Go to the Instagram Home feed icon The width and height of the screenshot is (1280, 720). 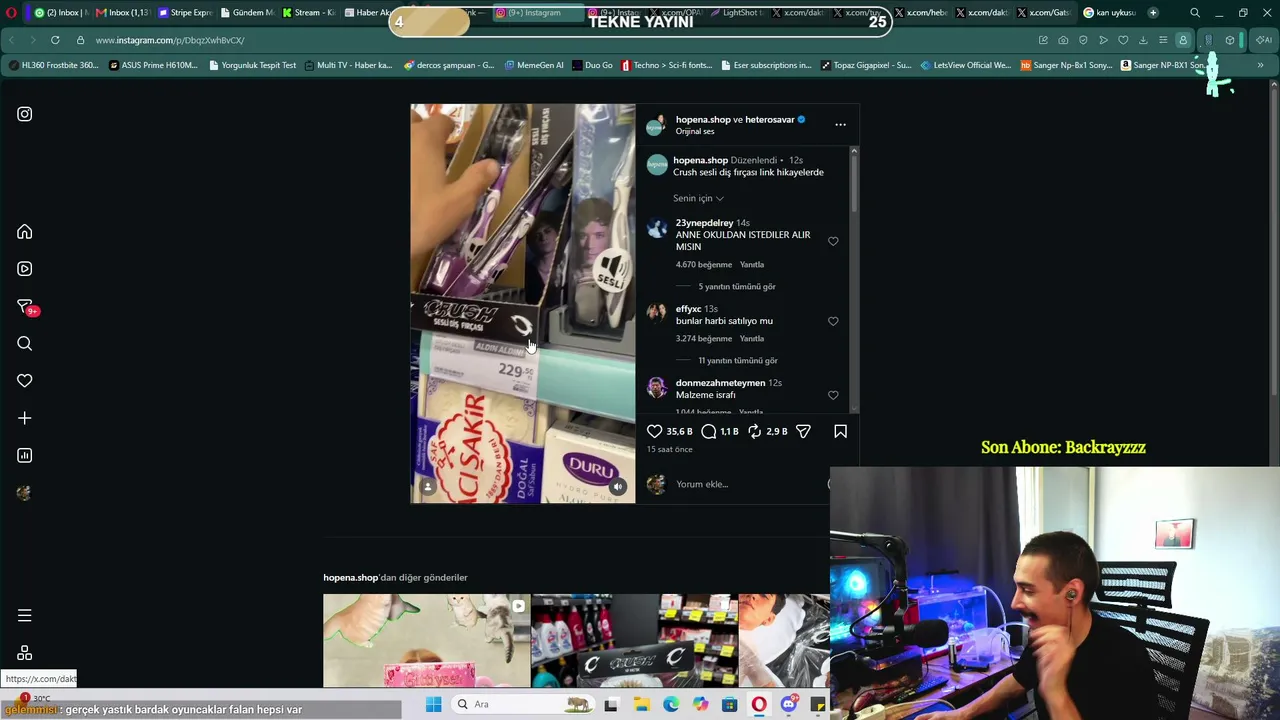coord(25,232)
